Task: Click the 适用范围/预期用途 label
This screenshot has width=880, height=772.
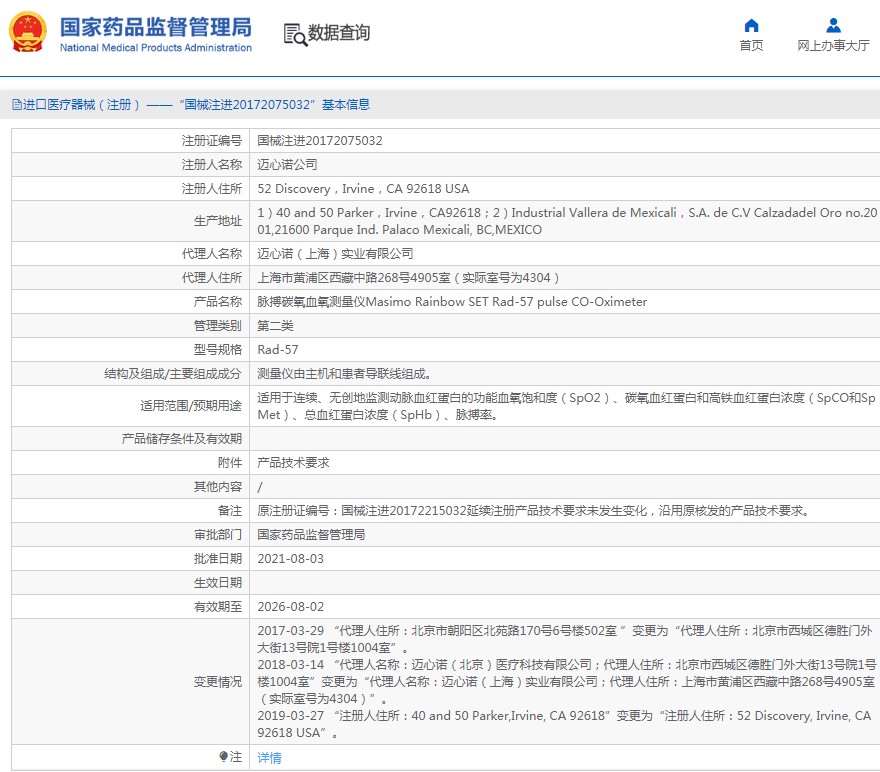Action: point(191,406)
